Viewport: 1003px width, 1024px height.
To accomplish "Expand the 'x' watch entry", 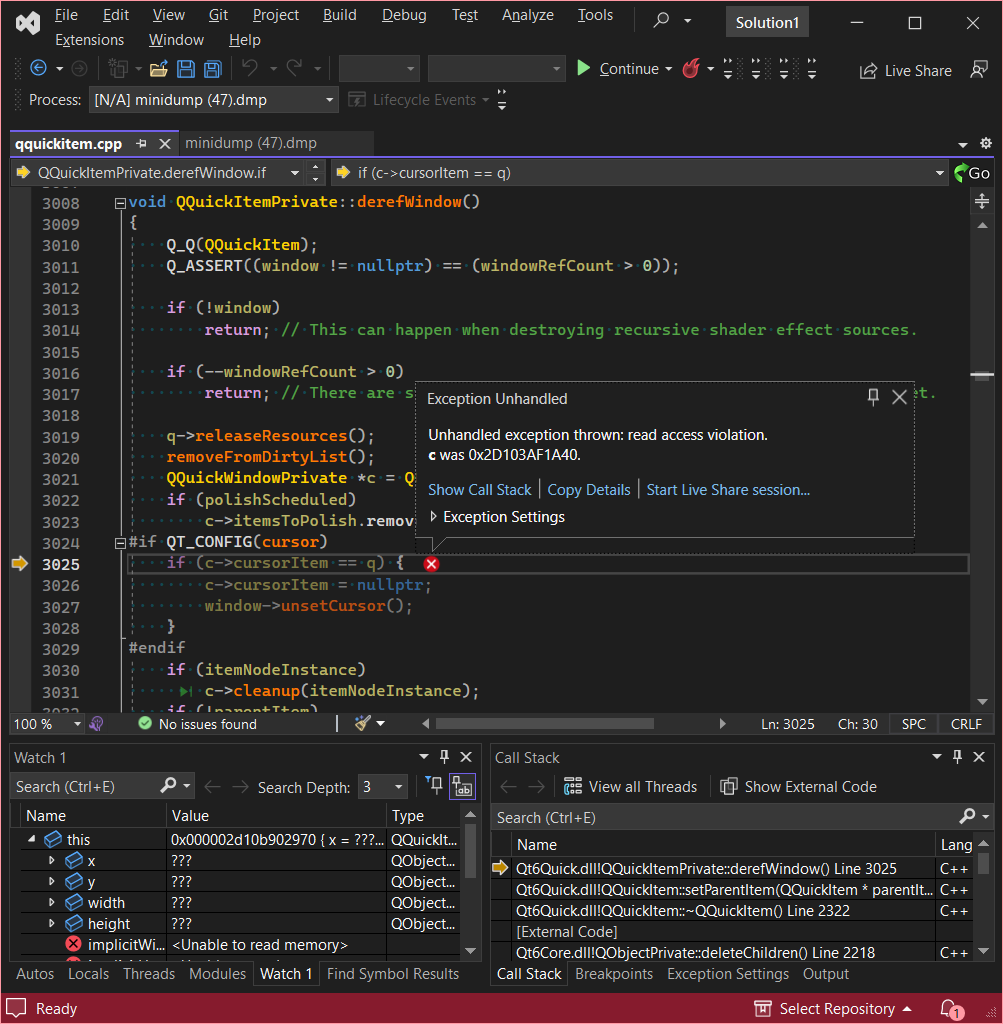I will click(x=52, y=860).
